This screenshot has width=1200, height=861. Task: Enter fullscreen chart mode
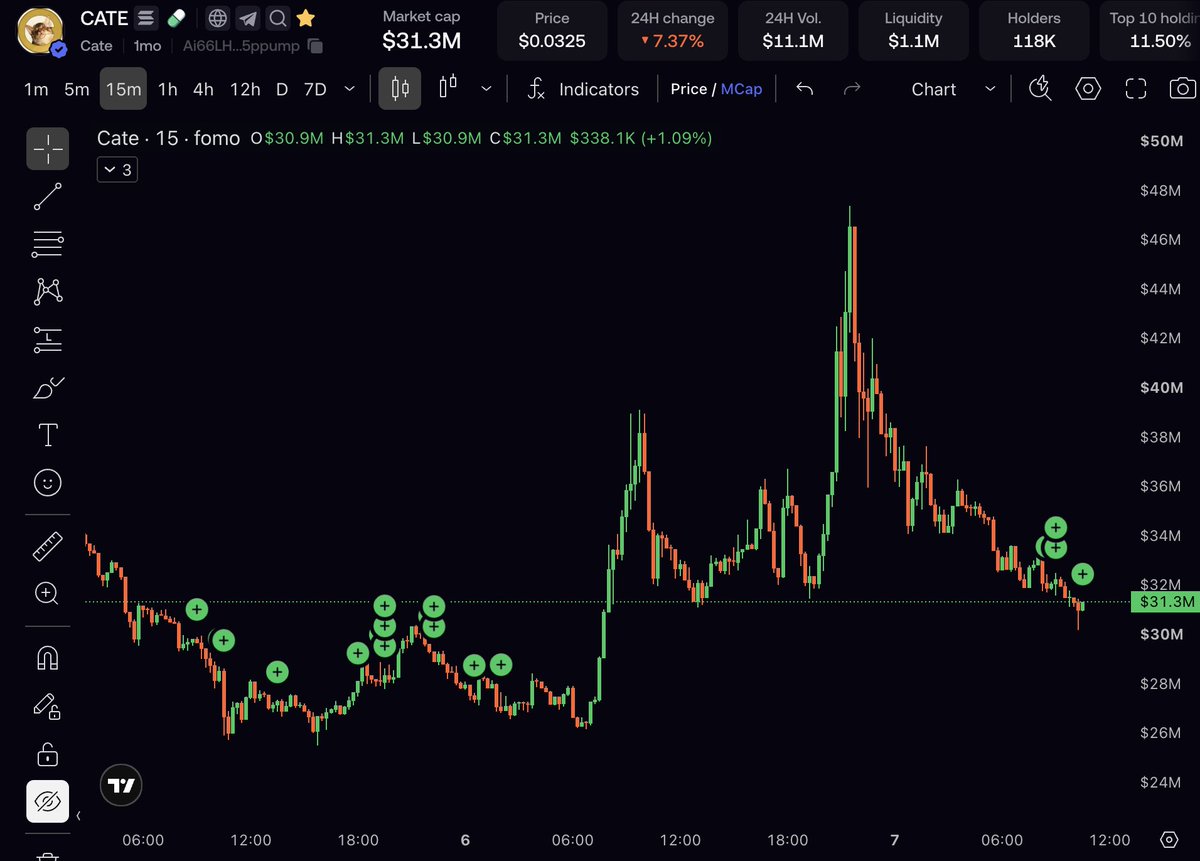(1136, 89)
